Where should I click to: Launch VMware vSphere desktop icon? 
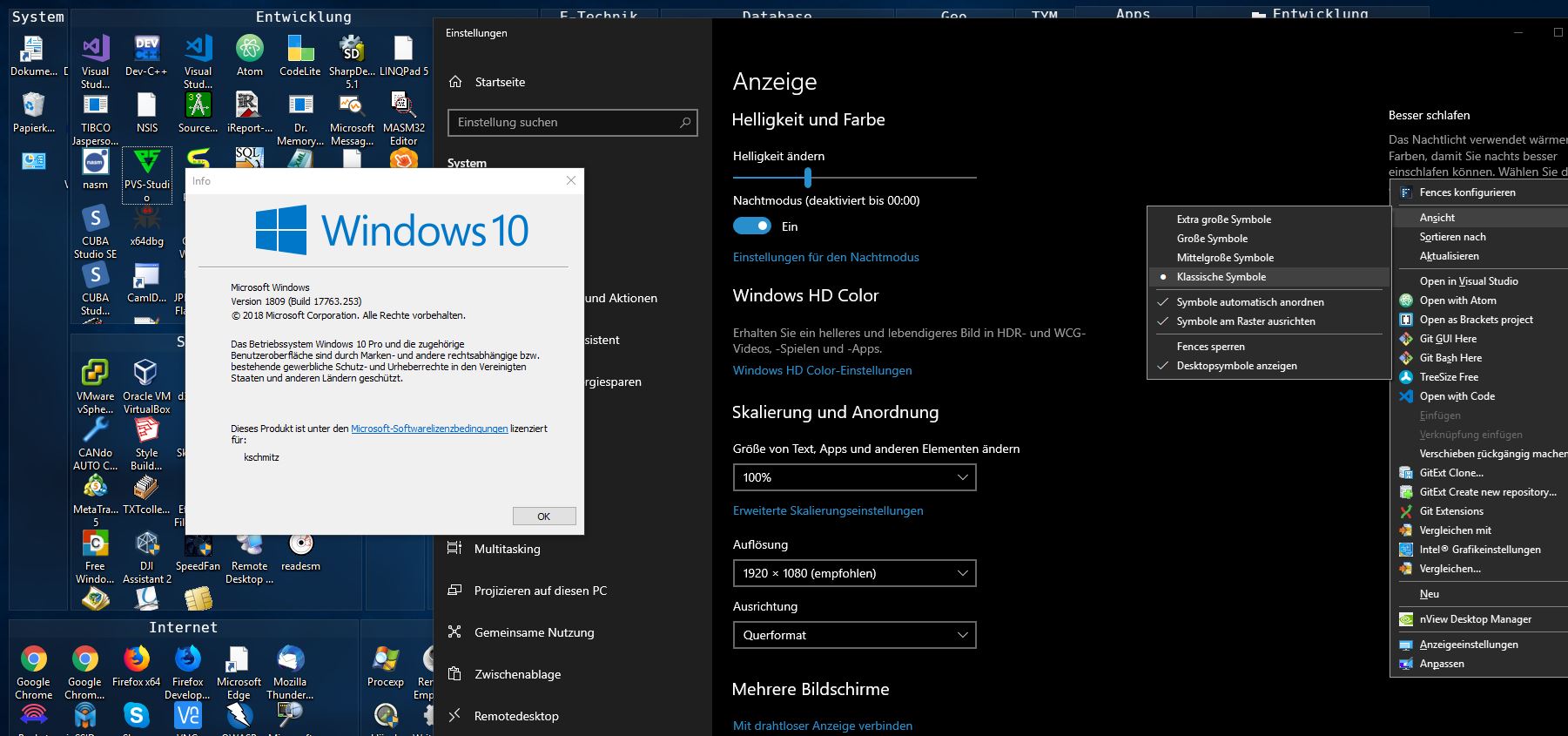[x=95, y=386]
